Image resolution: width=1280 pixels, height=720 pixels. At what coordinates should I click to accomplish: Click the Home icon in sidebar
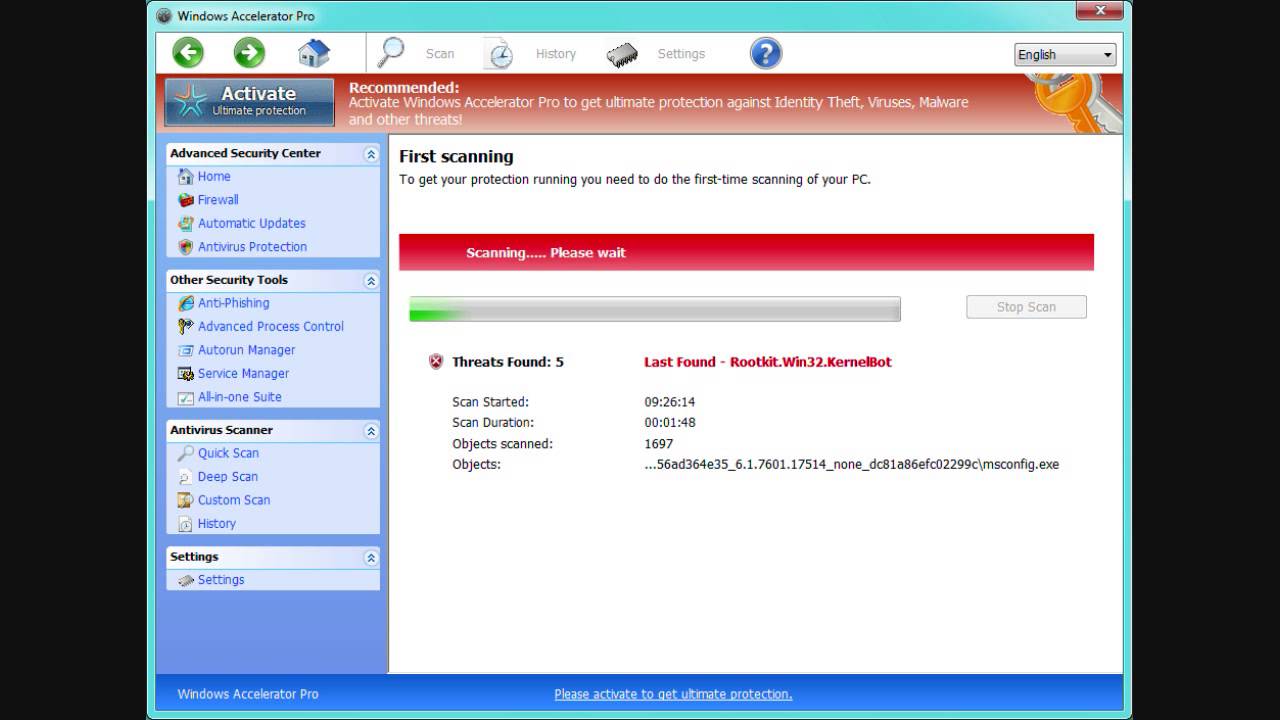pyautogui.click(x=185, y=177)
